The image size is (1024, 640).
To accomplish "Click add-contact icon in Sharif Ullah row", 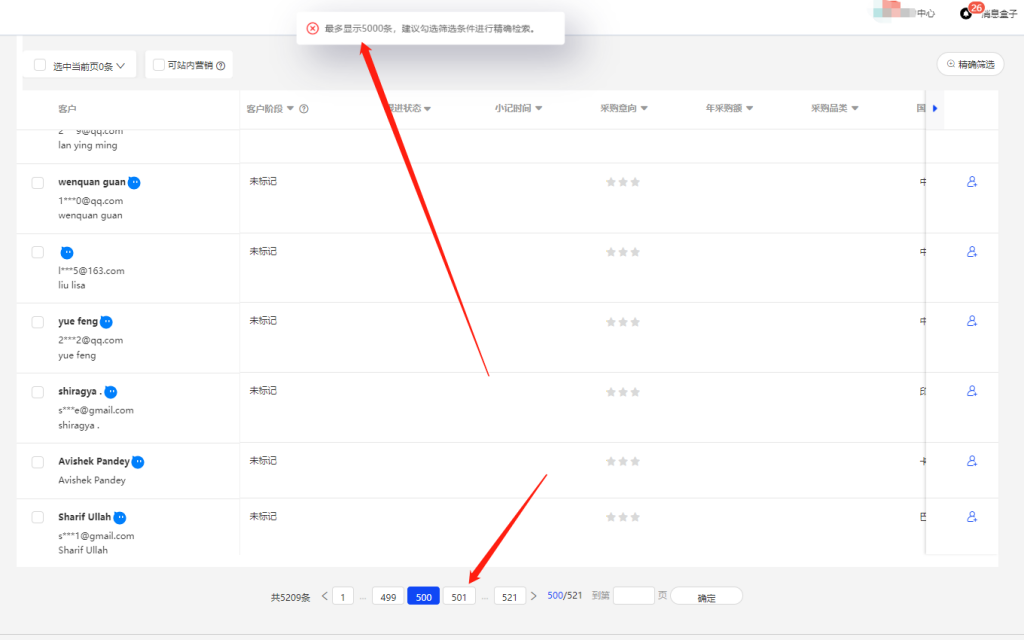I will tap(971, 517).
